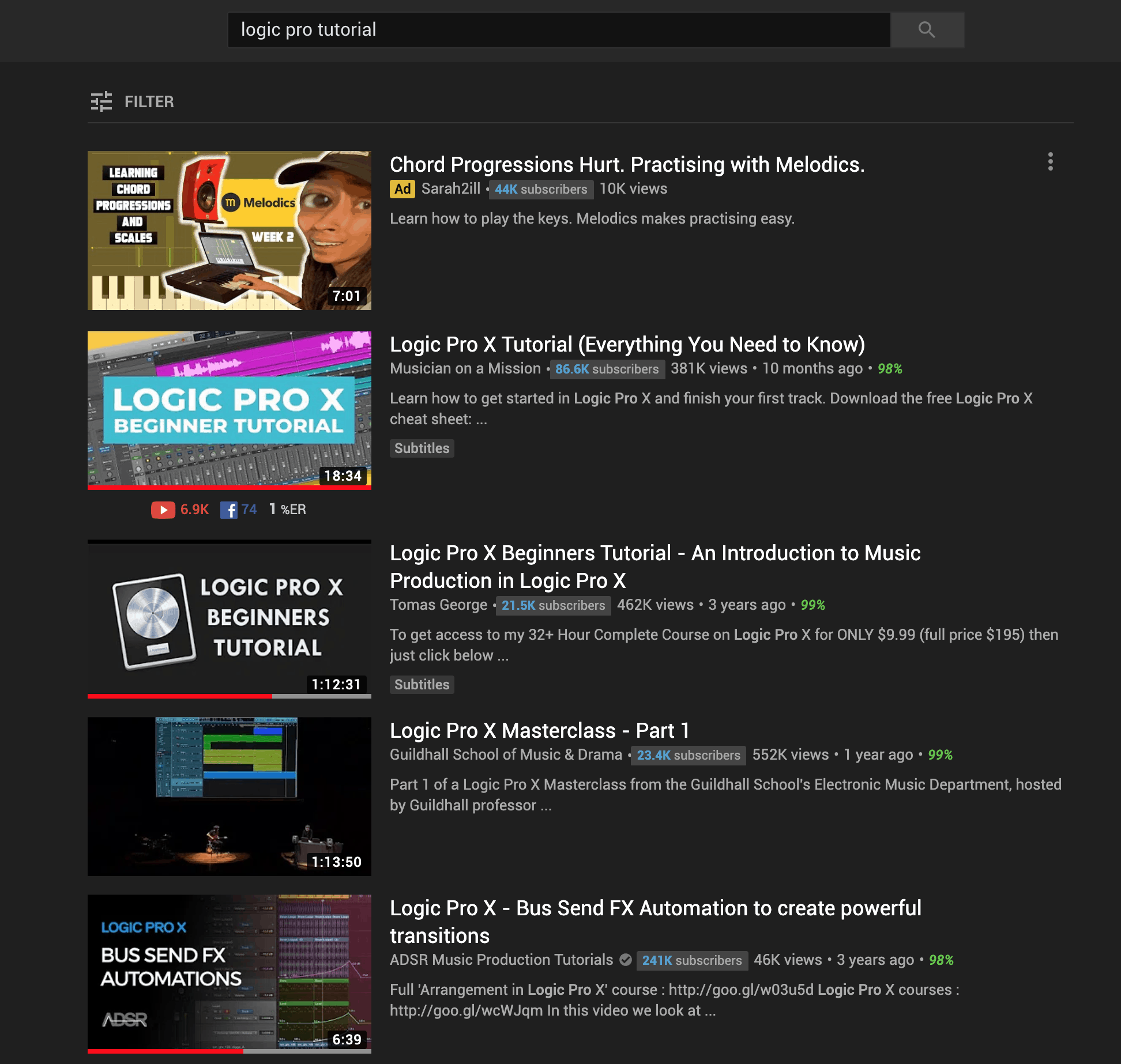This screenshot has height=1064, width=1121.
Task: Click the 98% rating for ADSR video
Action: click(941, 960)
